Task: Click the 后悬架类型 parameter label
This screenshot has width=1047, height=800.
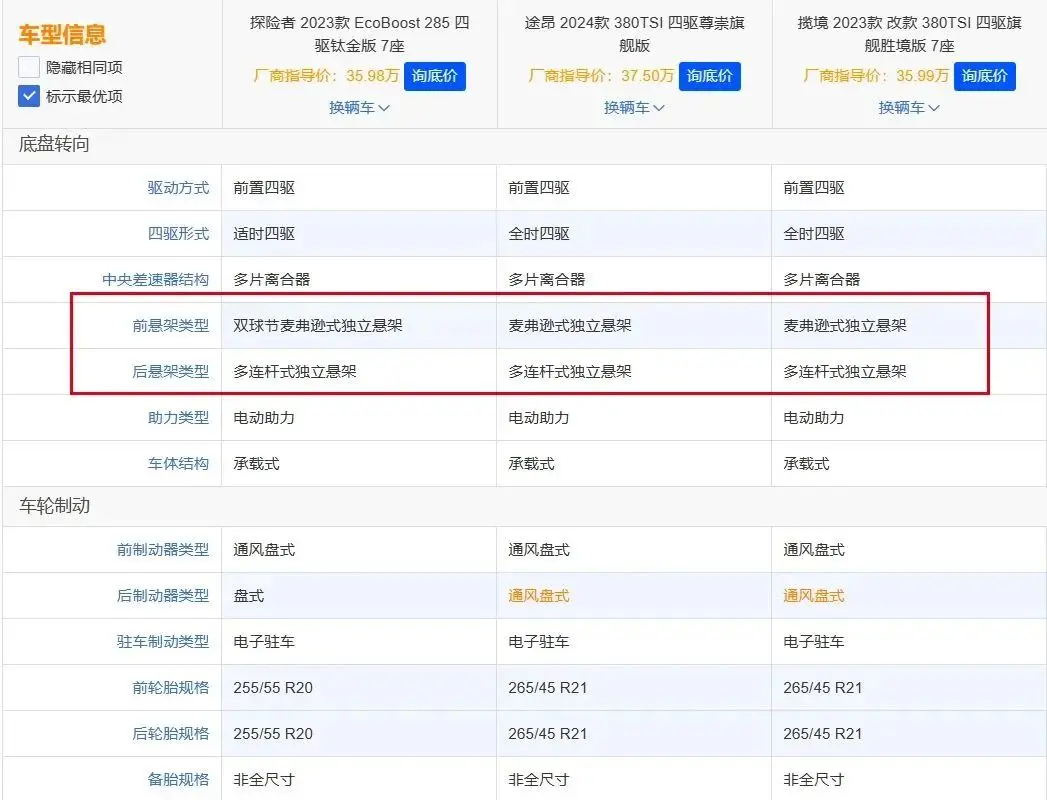Action: pos(171,372)
